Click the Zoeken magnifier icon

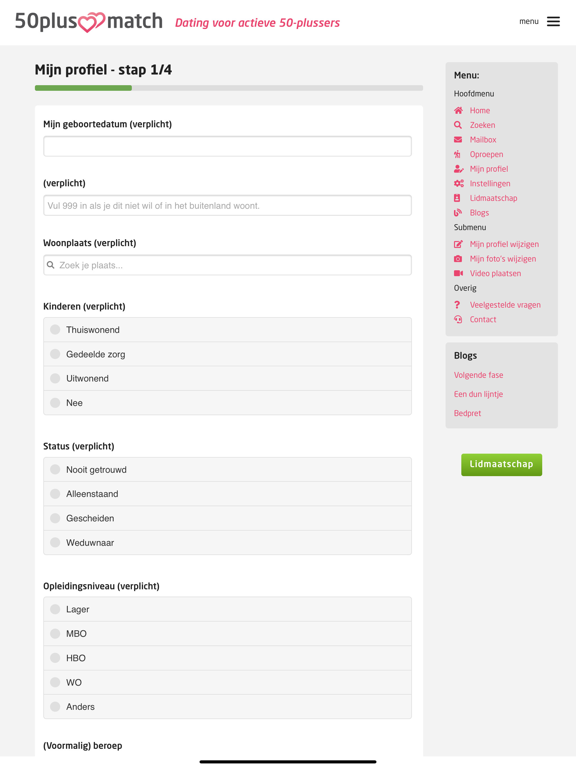click(x=458, y=125)
